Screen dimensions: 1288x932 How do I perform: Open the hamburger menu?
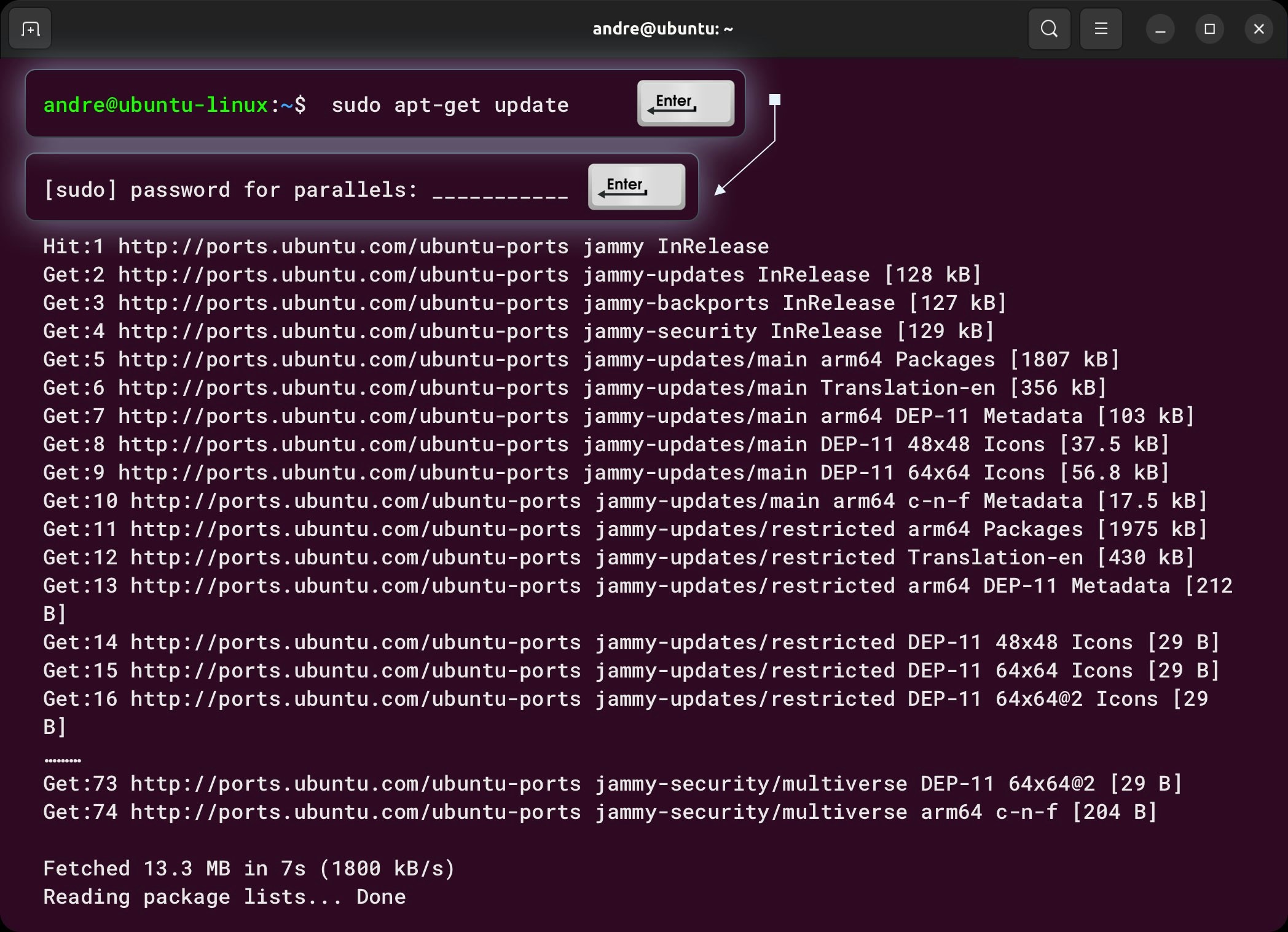pyautogui.click(x=1101, y=29)
